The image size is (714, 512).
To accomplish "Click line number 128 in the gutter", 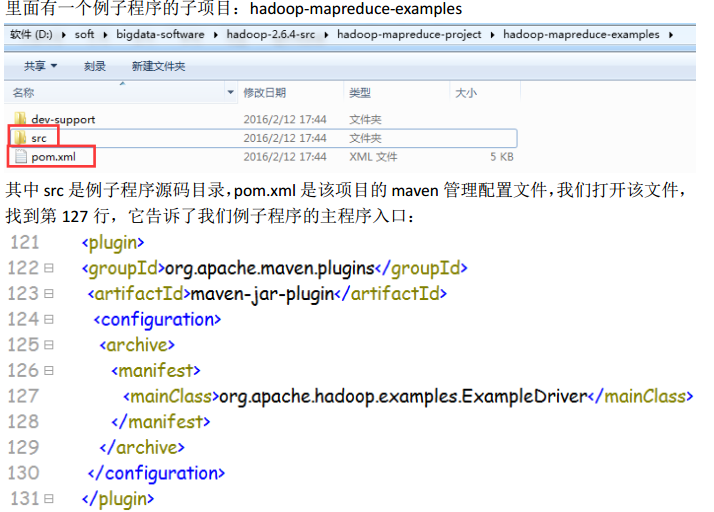I will pyautogui.click(x=23, y=422).
